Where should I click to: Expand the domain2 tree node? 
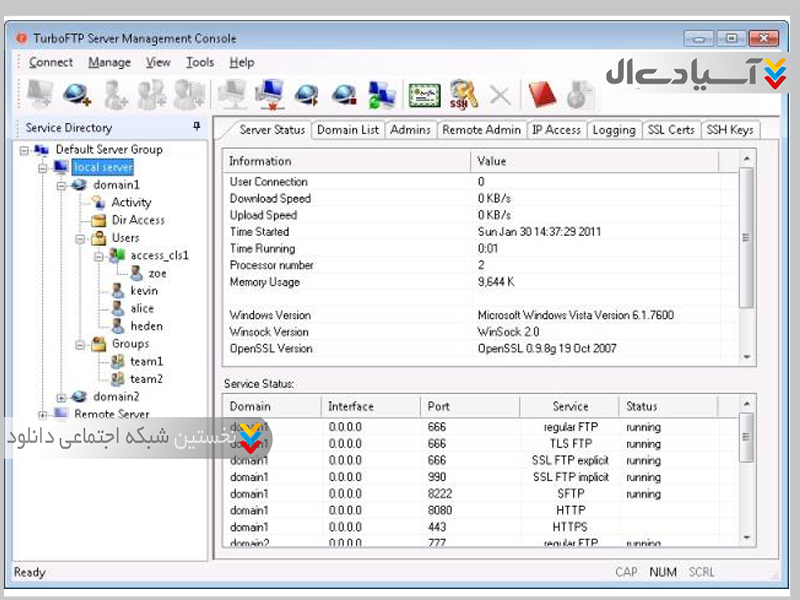coord(61,397)
